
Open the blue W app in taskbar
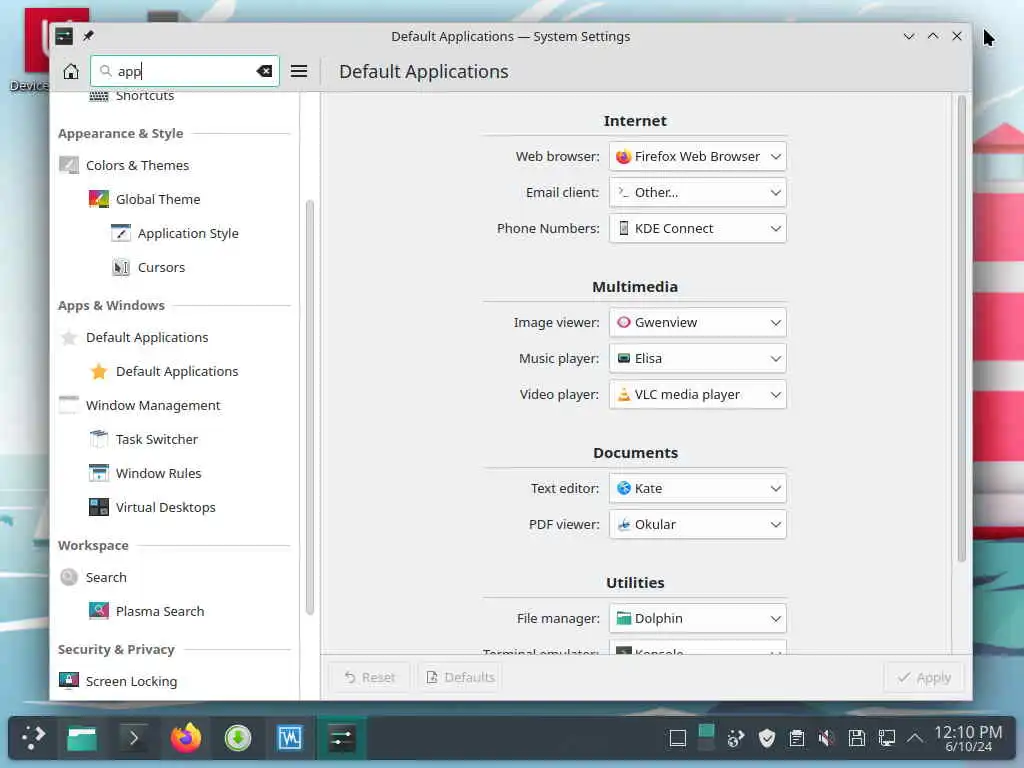pos(289,738)
